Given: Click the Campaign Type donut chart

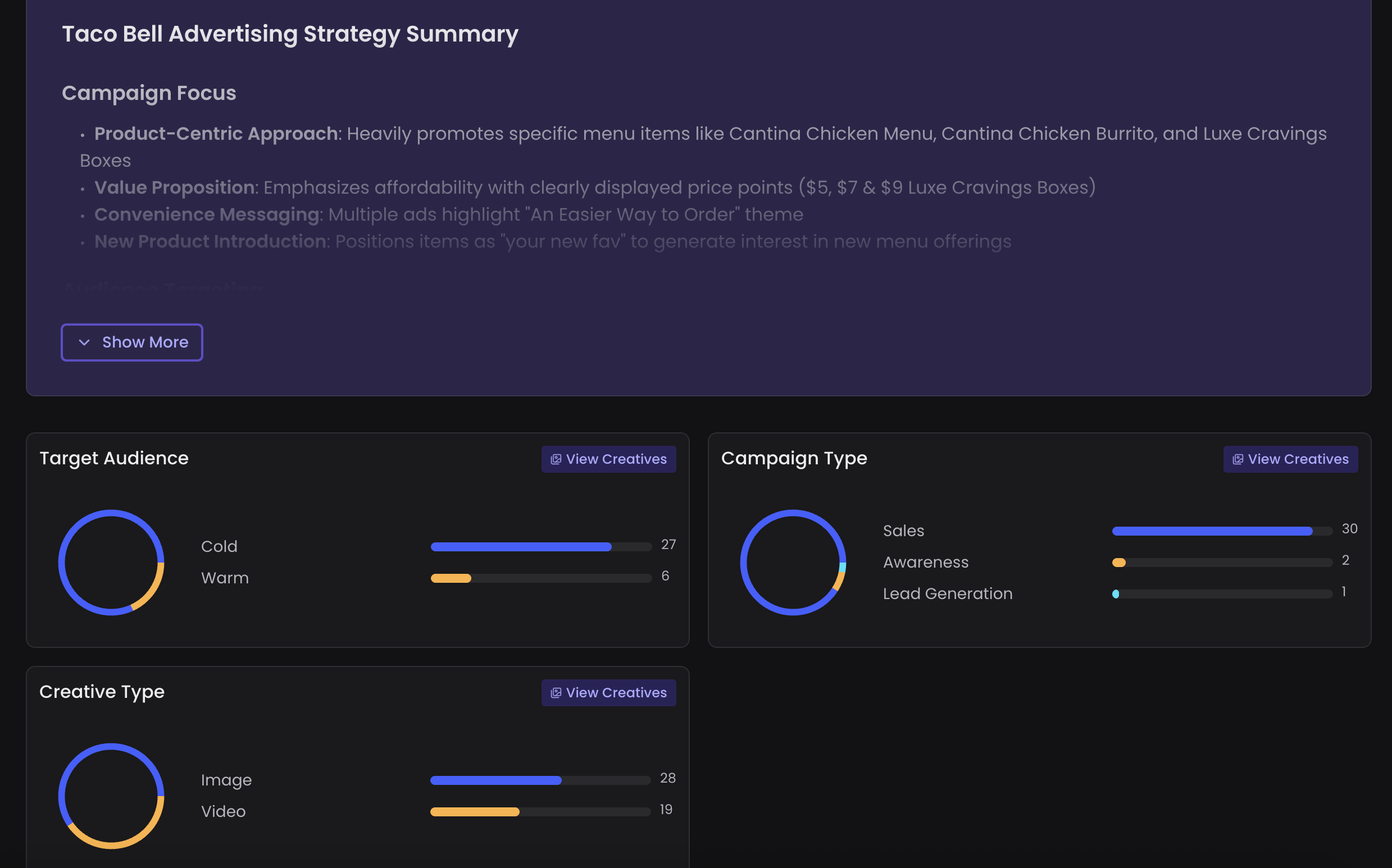Looking at the screenshot, I should (x=793, y=563).
